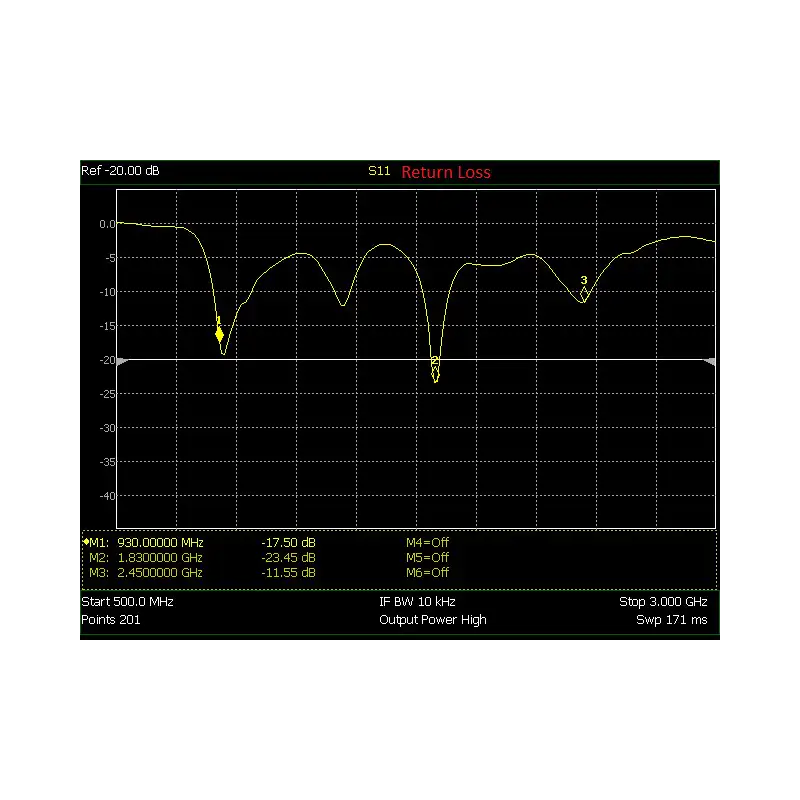Click the "0.0" y-axis label
The width and height of the screenshot is (800, 800).
pyautogui.click(x=107, y=224)
